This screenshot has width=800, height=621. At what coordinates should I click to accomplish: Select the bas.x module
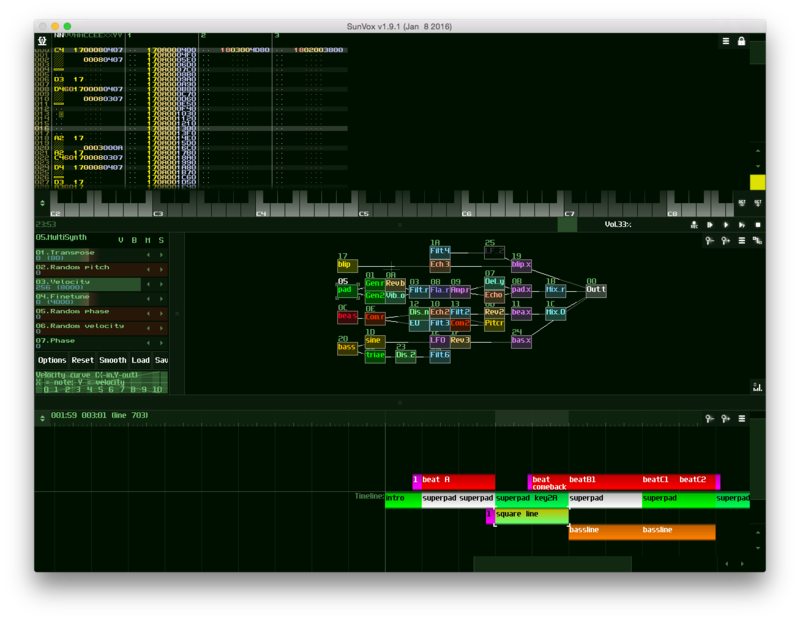tap(521, 341)
